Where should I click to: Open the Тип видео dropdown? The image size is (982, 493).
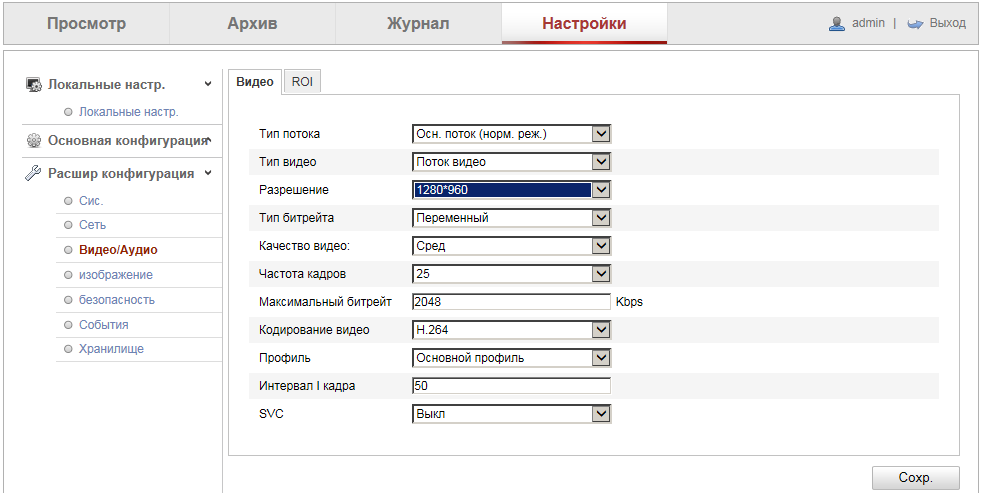[512, 162]
